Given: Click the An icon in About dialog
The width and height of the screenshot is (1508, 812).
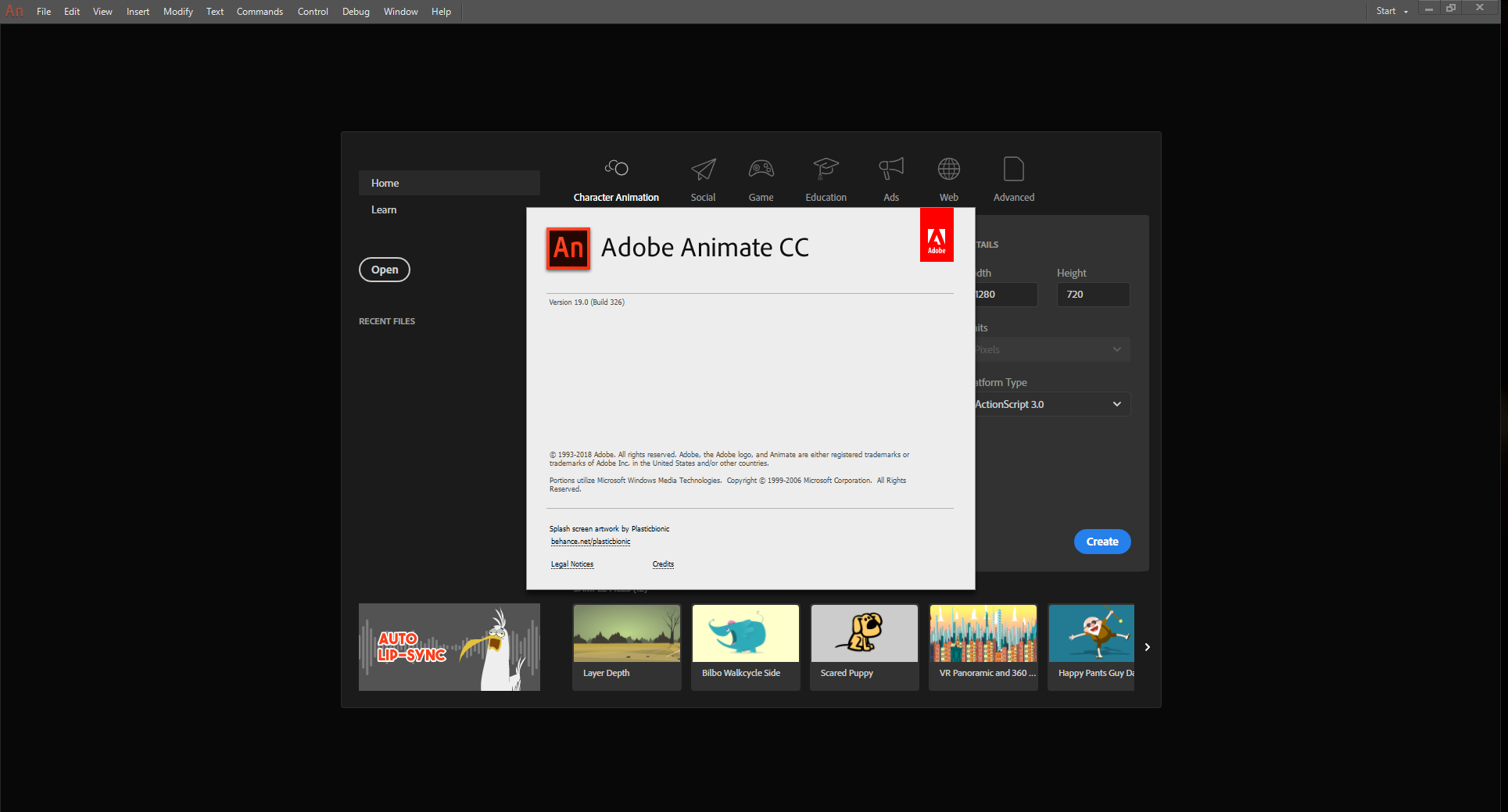Looking at the screenshot, I should pyautogui.click(x=568, y=249).
